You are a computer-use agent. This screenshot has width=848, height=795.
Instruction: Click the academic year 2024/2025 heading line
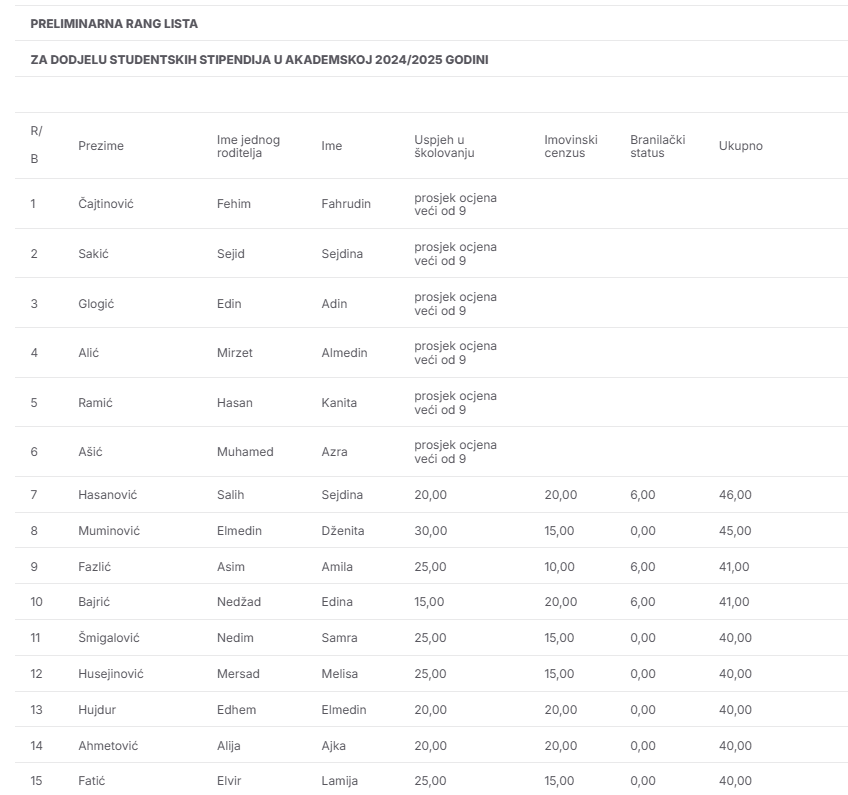pyautogui.click(x=259, y=60)
